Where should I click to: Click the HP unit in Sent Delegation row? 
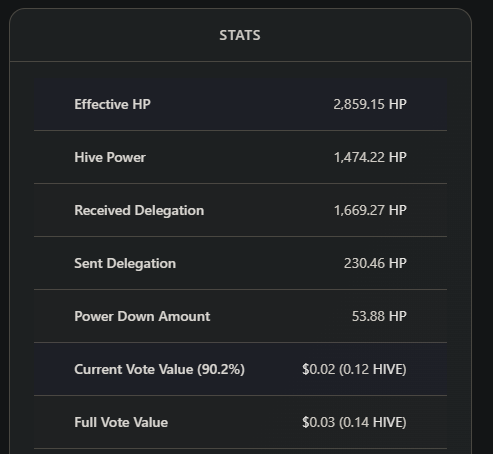(398, 263)
